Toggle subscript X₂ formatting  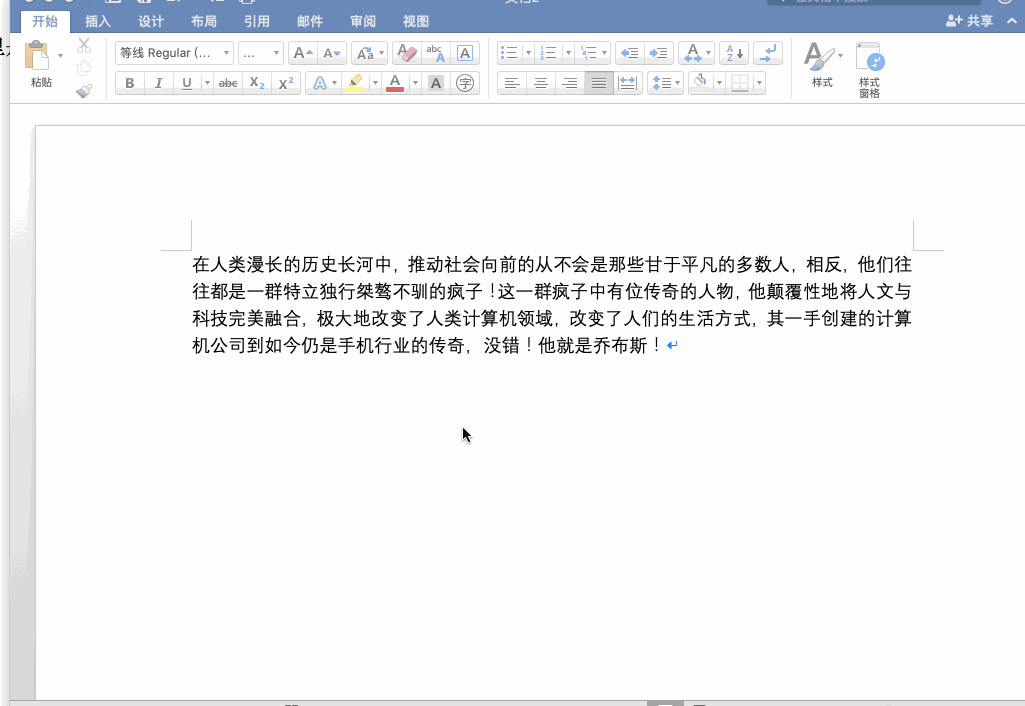(x=257, y=83)
